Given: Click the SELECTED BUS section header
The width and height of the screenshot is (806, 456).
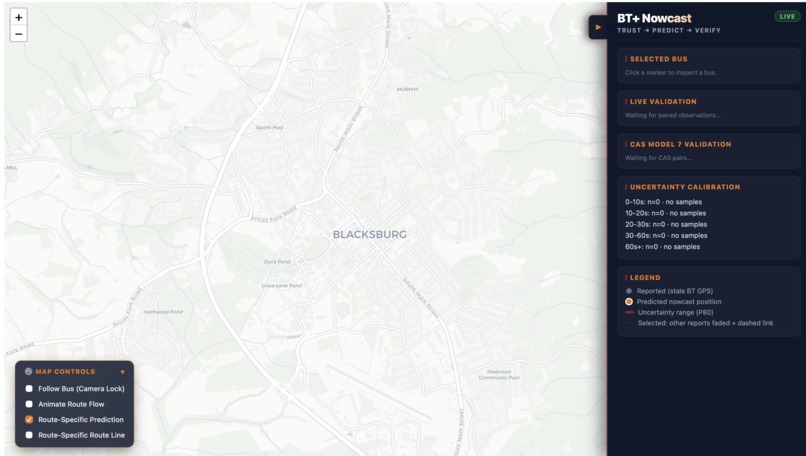Looking at the screenshot, I should [x=658, y=59].
